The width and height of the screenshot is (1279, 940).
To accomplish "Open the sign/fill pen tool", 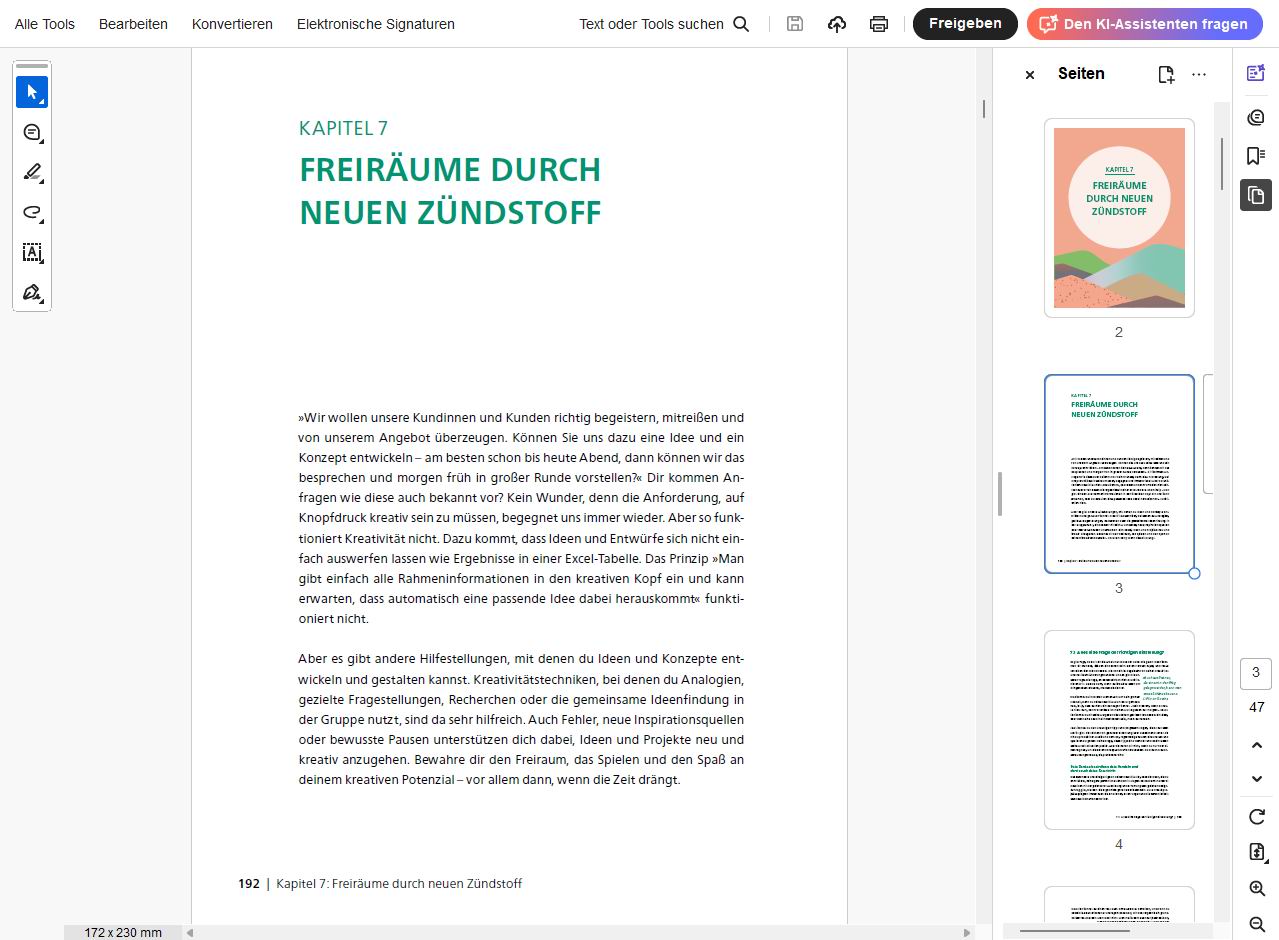I will click(x=32, y=292).
